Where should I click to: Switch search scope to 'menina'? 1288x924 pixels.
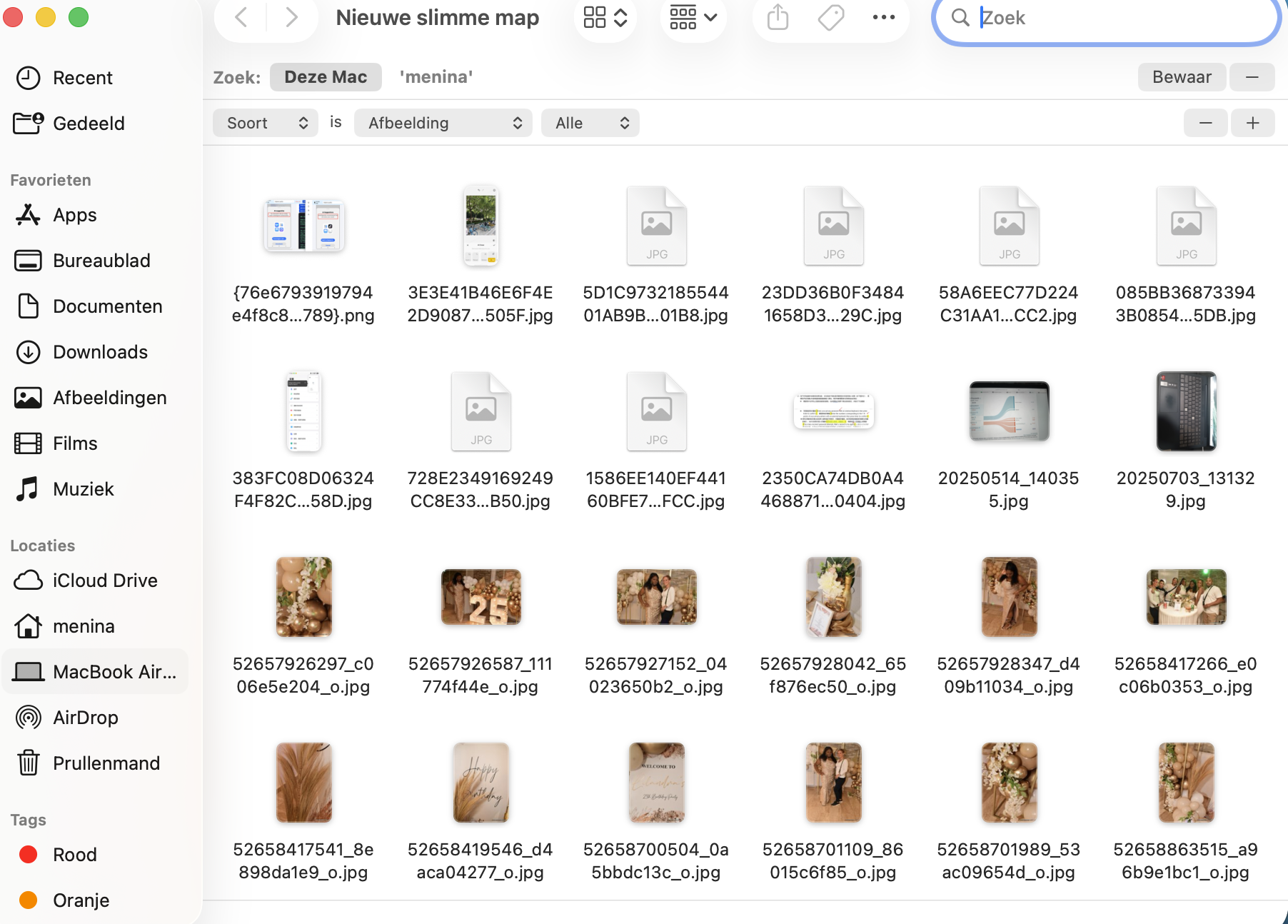436,76
